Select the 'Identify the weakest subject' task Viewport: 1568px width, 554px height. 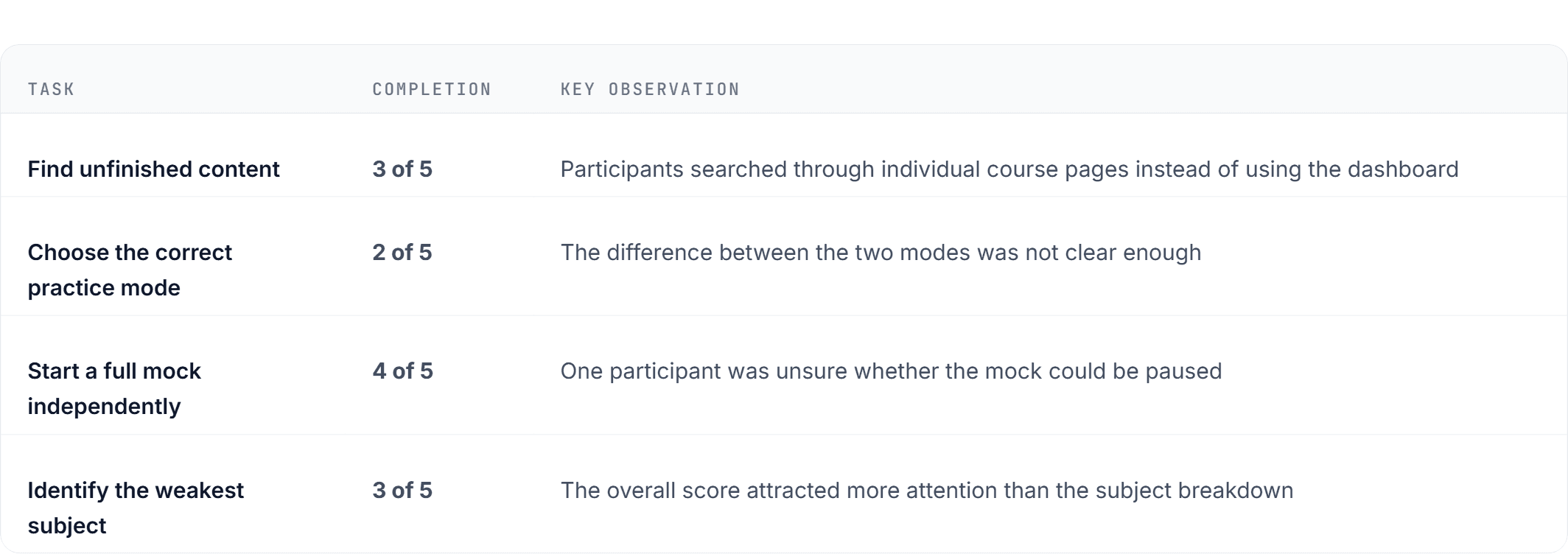[136, 508]
